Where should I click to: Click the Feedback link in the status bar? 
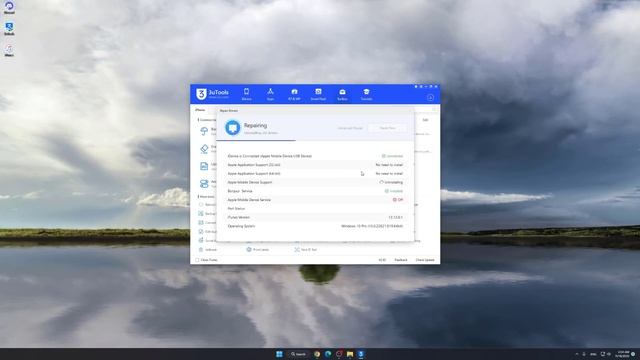click(401, 260)
